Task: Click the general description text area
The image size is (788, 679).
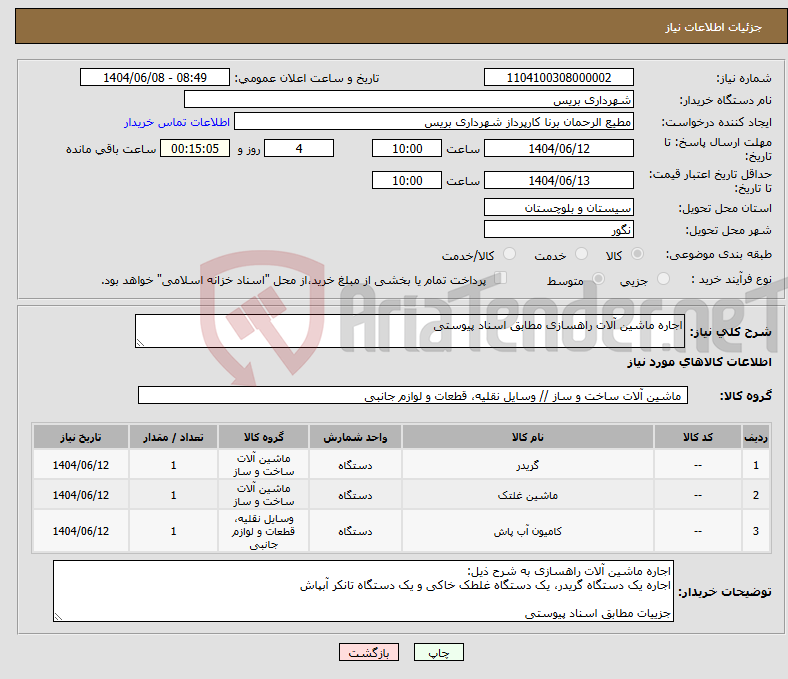Action: coord(410,331)
